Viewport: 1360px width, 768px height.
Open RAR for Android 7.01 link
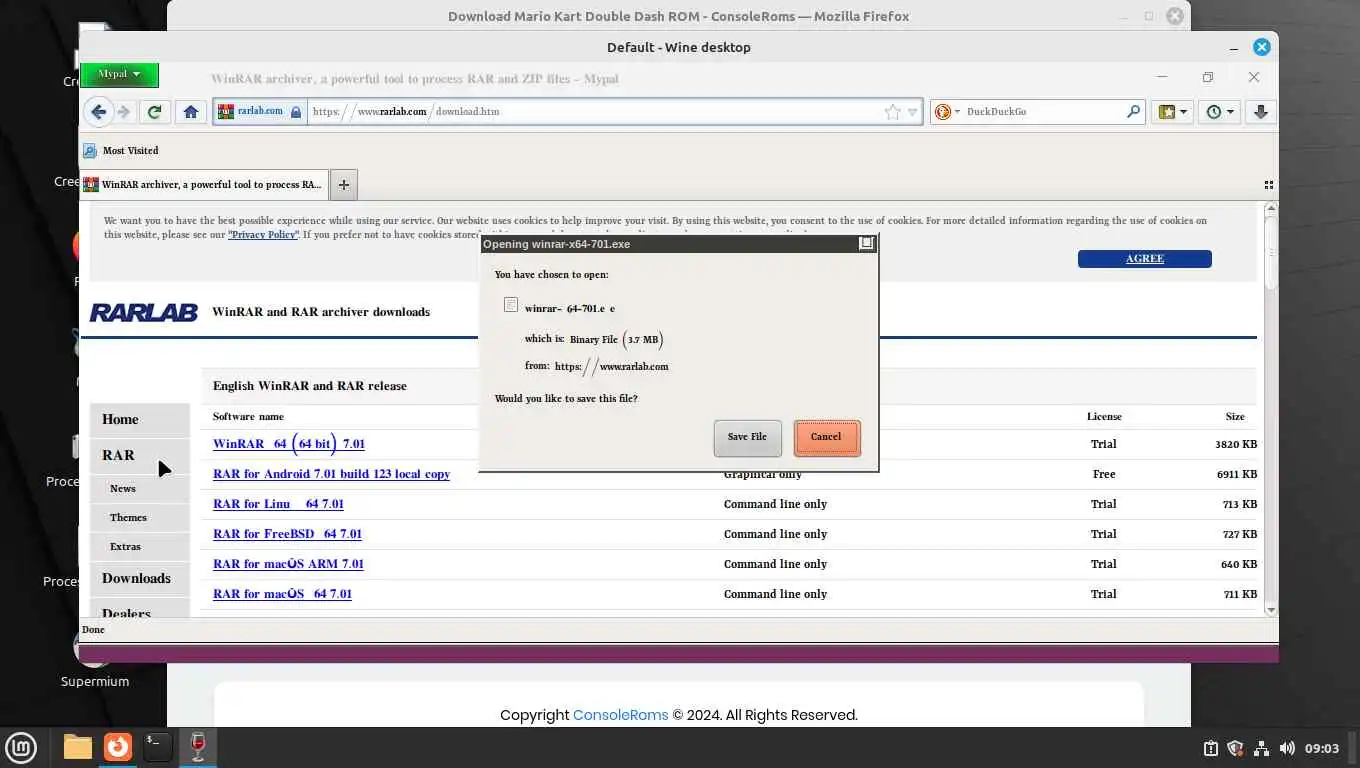click(331, 474)
